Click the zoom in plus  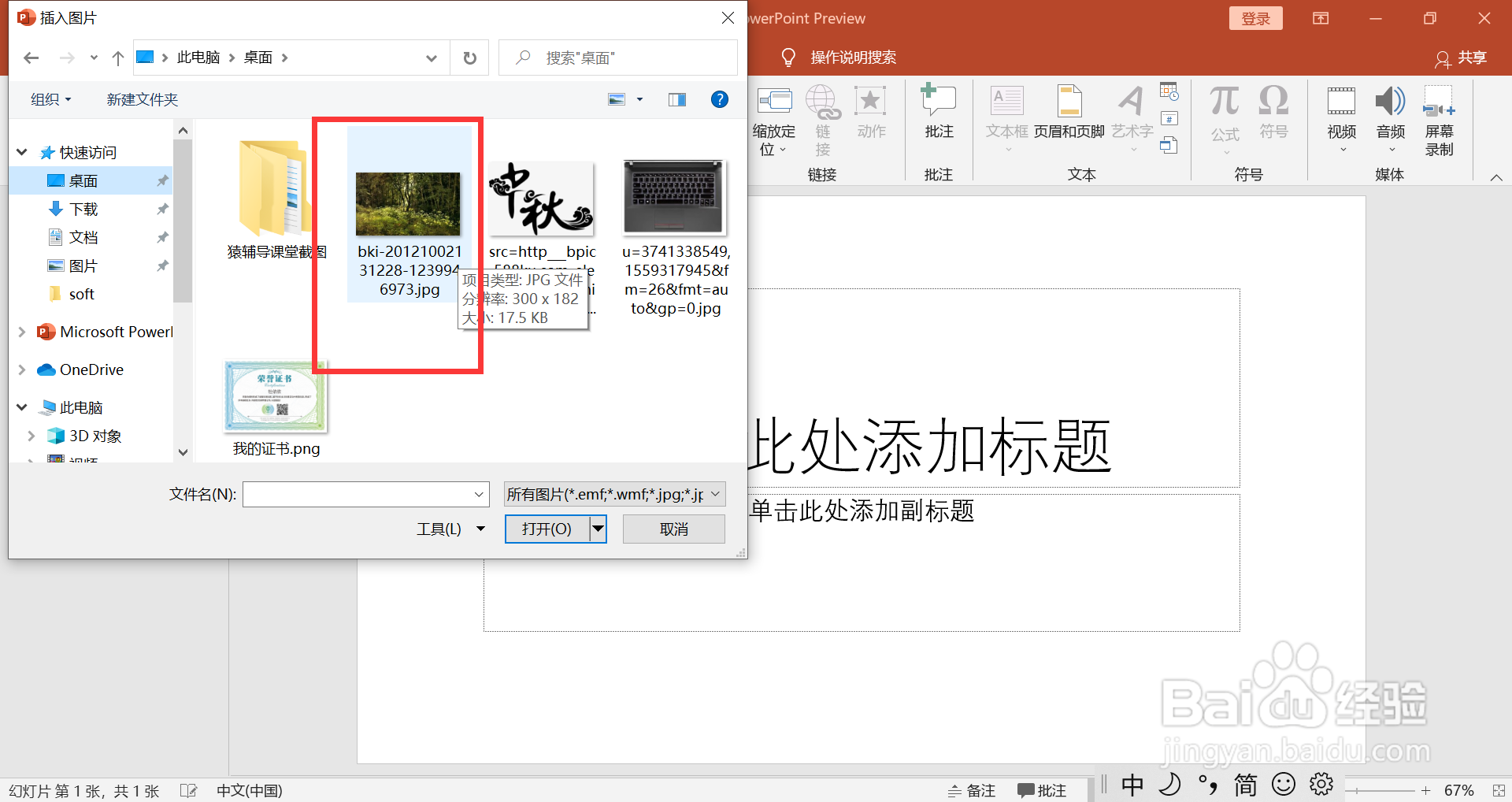point(1425,790)
